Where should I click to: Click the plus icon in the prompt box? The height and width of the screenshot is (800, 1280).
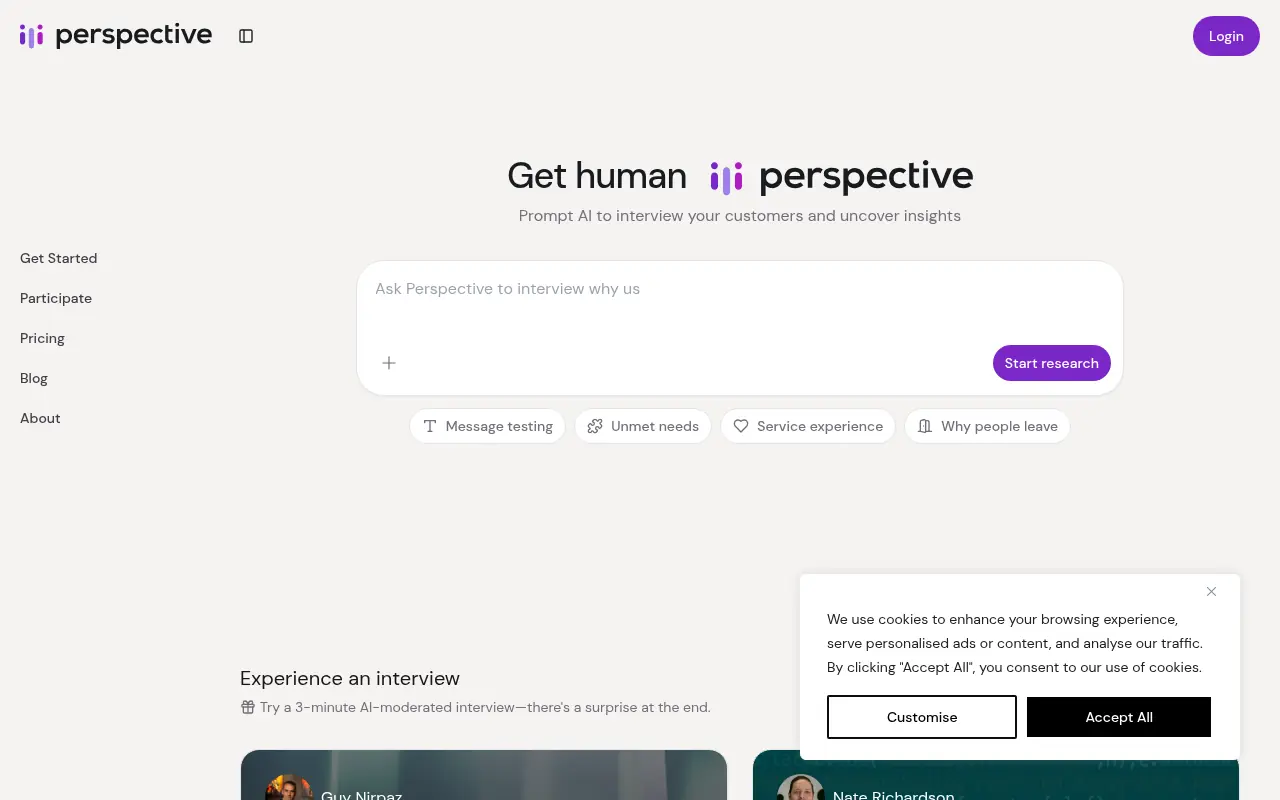[388, 363]
